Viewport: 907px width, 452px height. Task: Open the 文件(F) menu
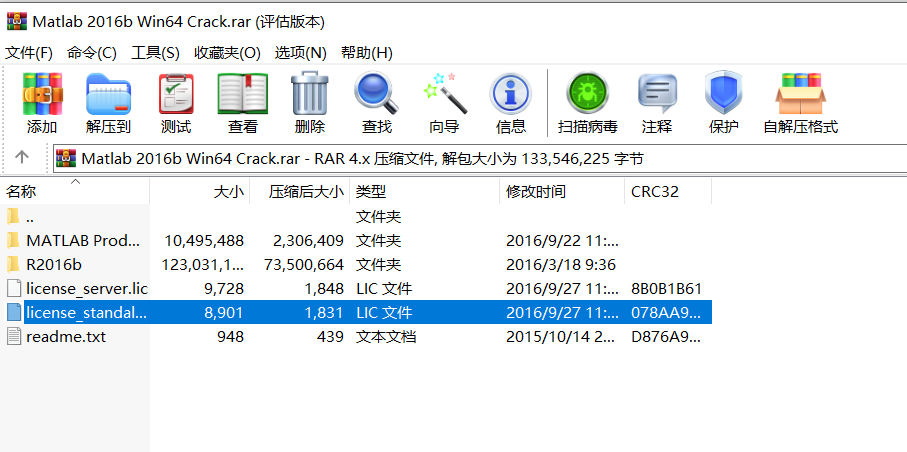[29, 53]
